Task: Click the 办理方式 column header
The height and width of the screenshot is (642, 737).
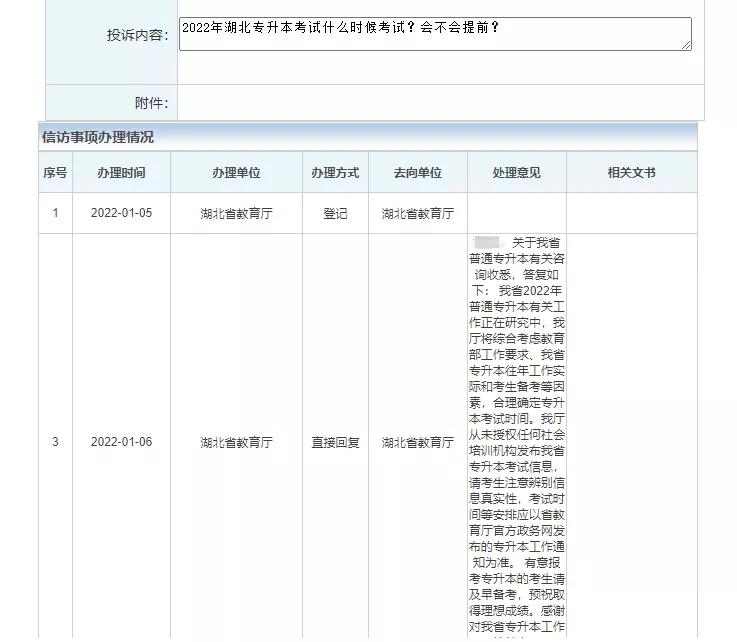Action: click(x=335, y=172)
